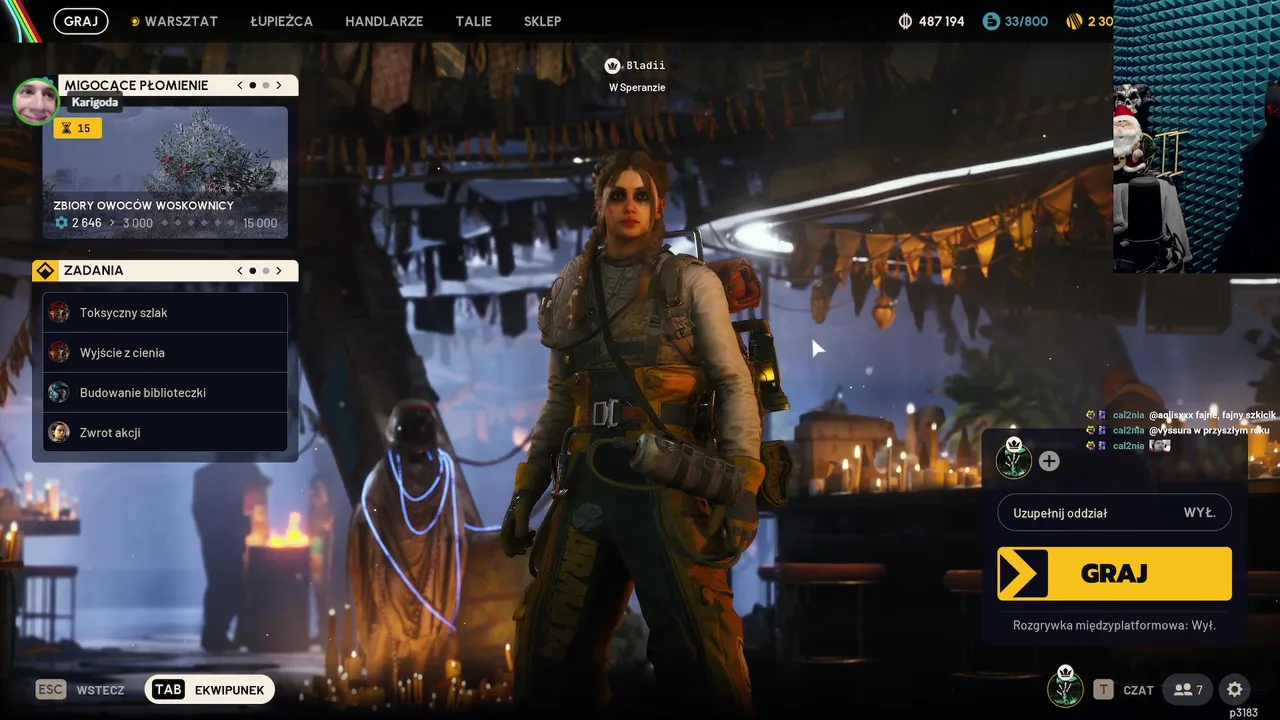This screenshot has height=720, width=1280.
Task: Click cal2nia chat message w przyszłym roku
Action: point(1178,430)
